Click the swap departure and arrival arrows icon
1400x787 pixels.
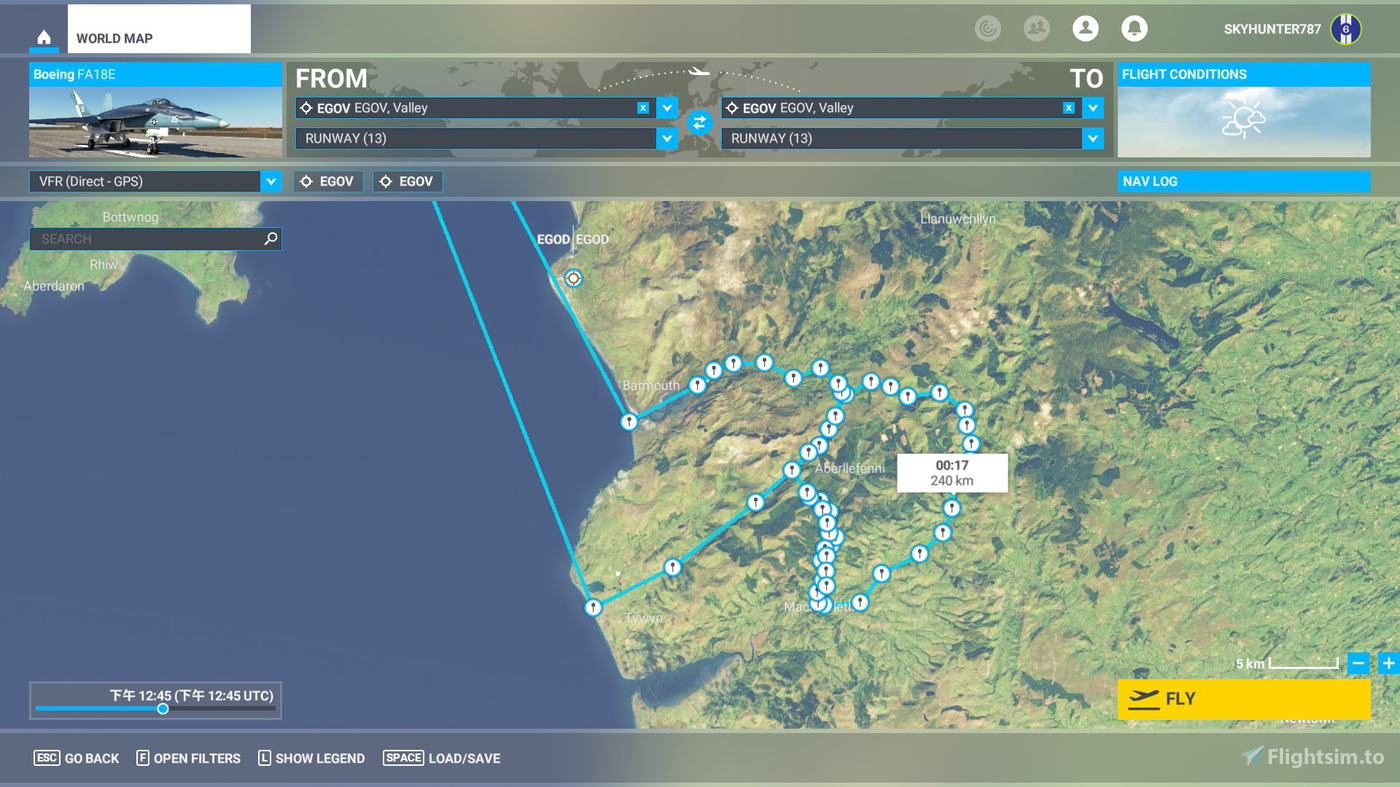tap(699, 122)
